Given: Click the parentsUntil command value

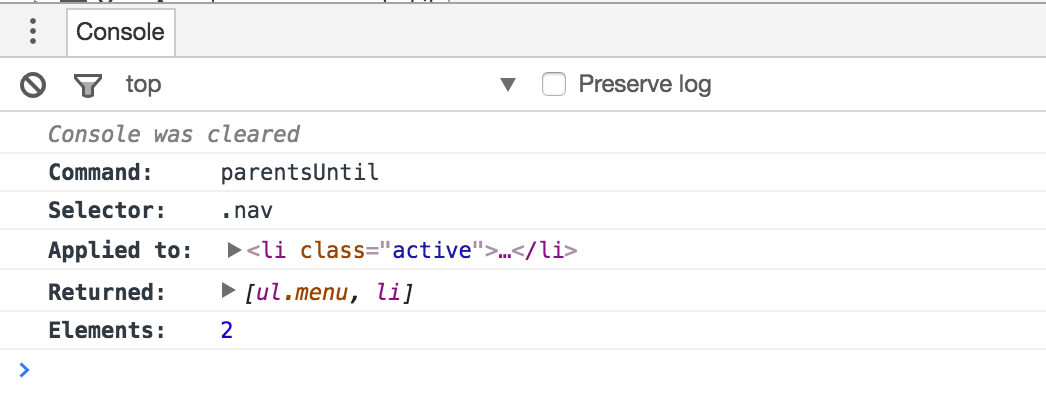Looking at the screenshot, I should click(x=300, y=172).
